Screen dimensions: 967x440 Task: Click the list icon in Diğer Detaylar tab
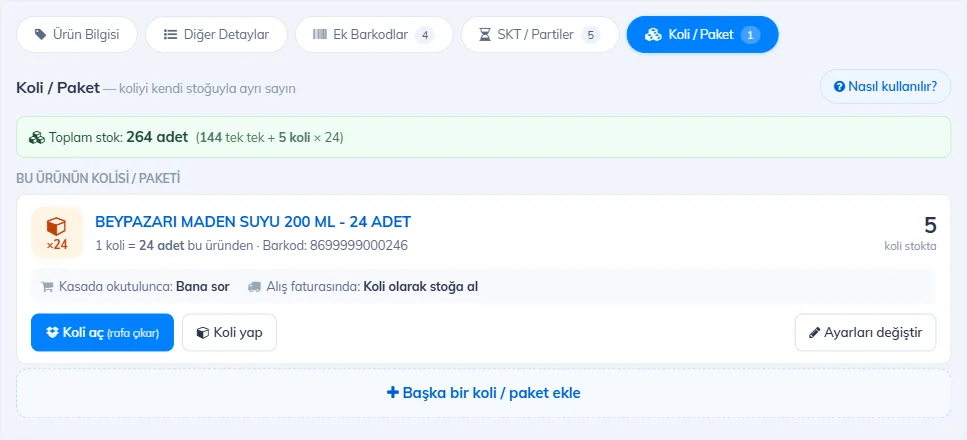(x=170, y=35)
